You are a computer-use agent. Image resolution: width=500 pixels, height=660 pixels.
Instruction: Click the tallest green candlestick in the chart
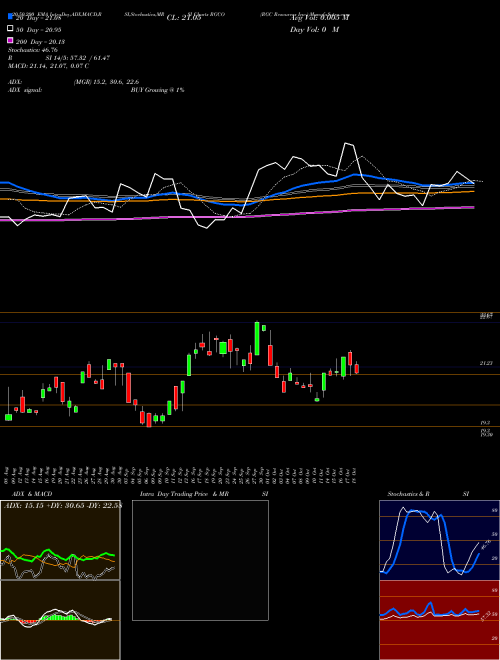[x=257, y=339]
